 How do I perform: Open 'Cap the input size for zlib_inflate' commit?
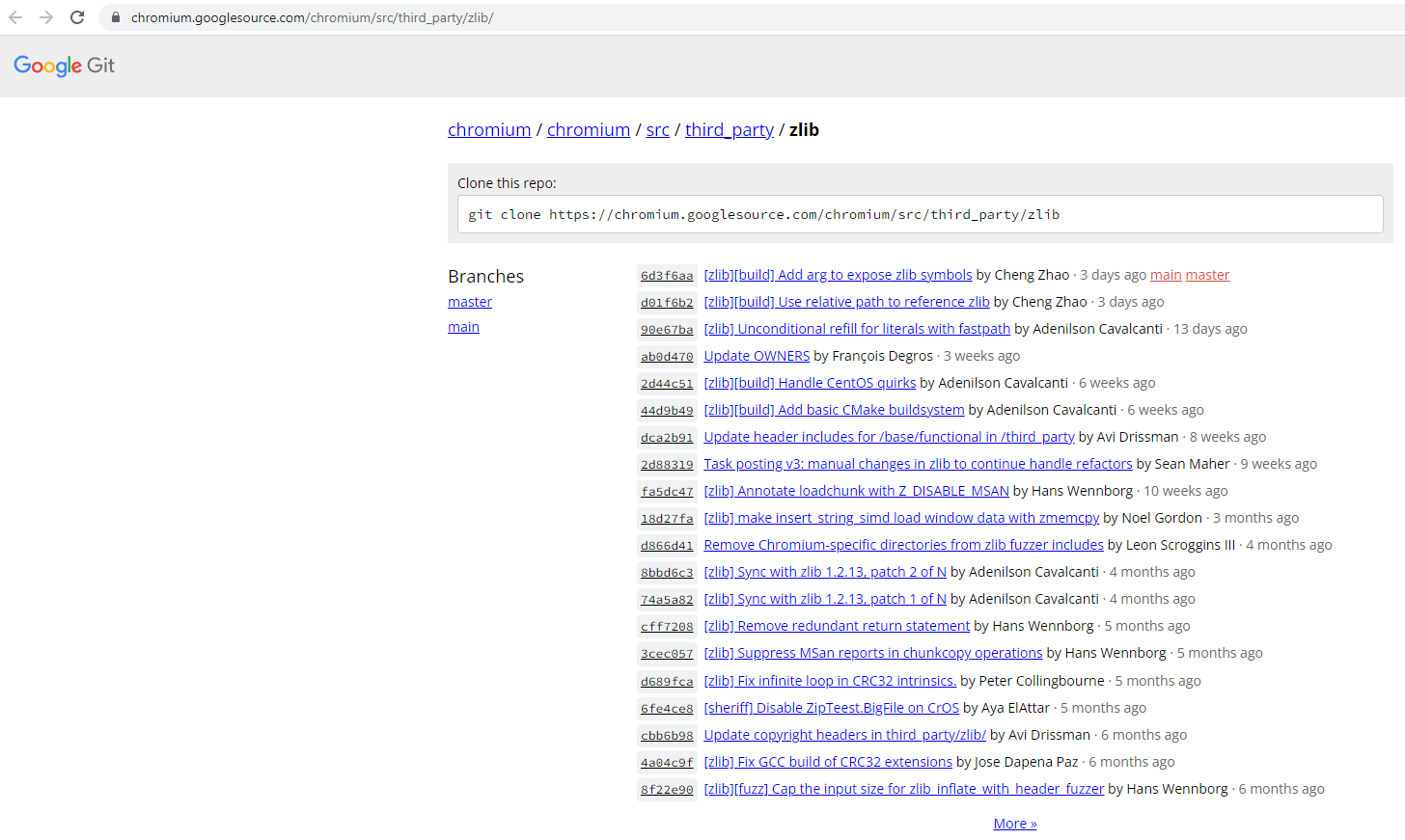(903, 789)
